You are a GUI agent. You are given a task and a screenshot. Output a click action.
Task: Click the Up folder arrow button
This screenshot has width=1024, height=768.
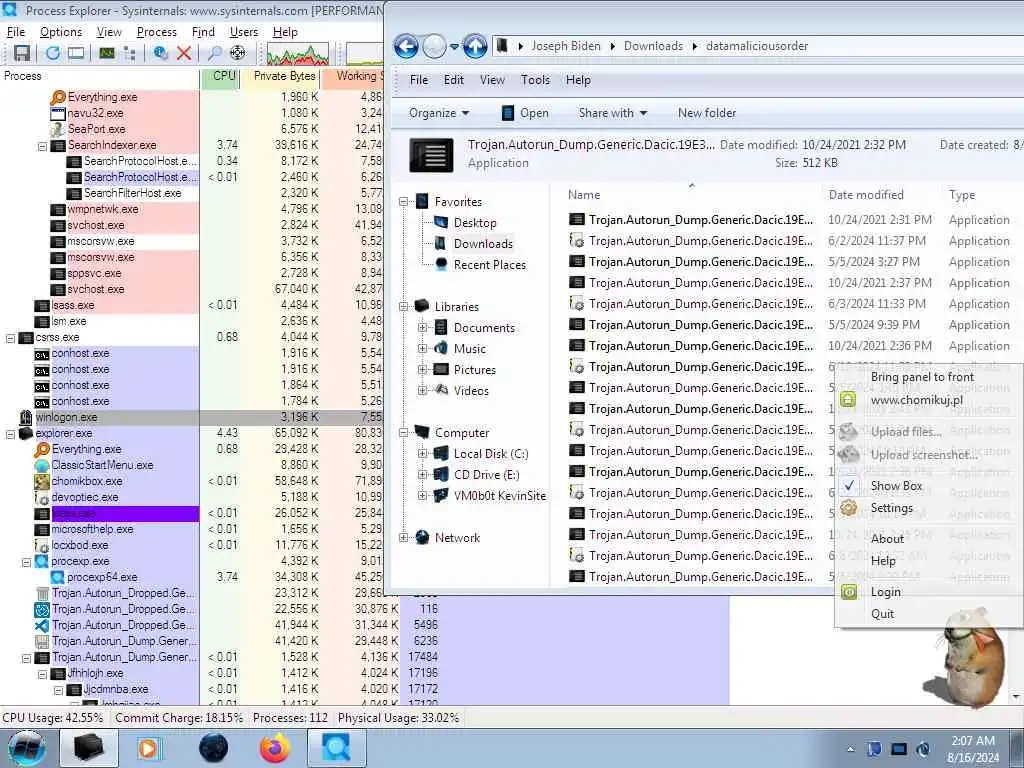[x=475, y=46]
